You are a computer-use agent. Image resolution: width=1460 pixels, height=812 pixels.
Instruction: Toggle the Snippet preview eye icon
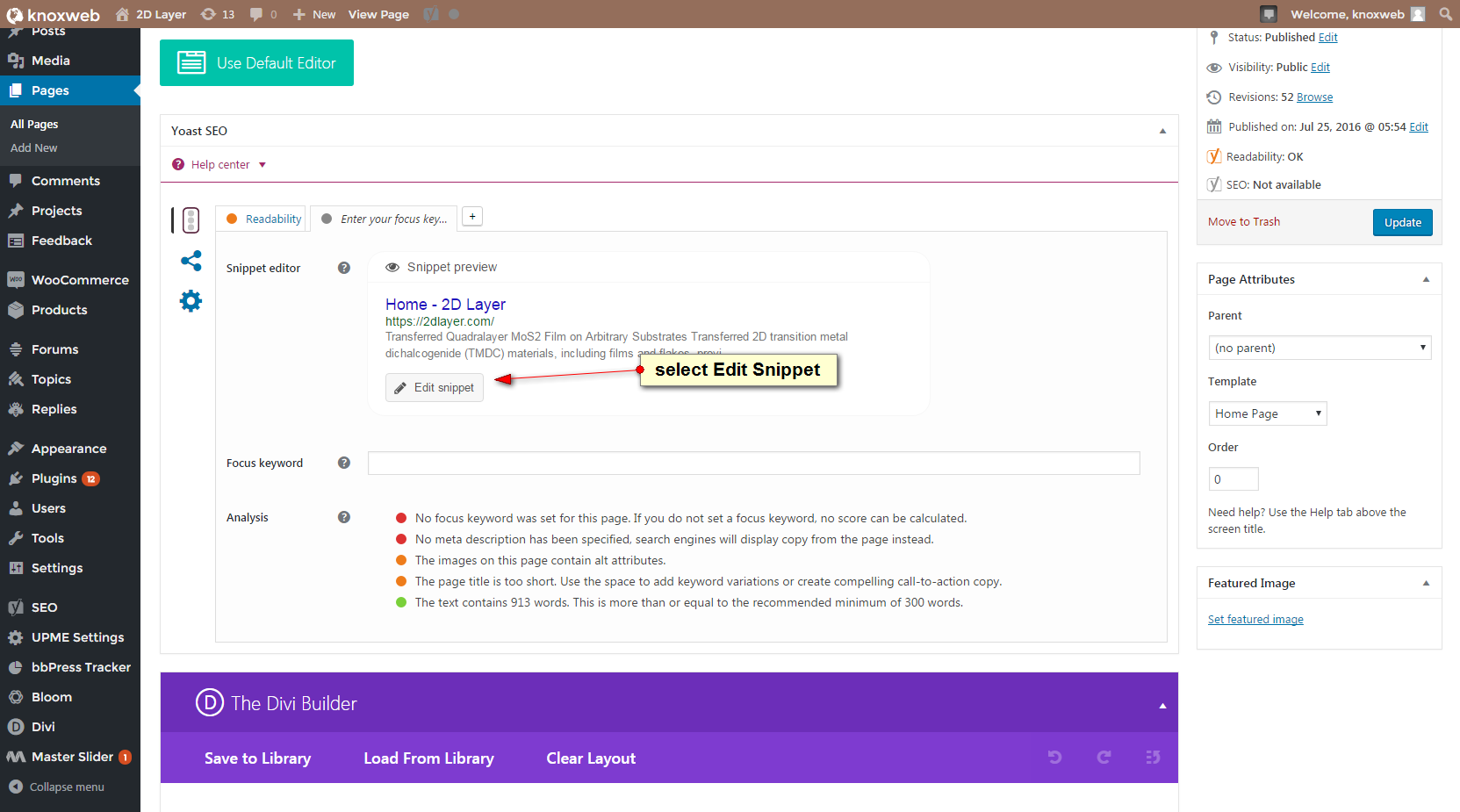point(392,267)
